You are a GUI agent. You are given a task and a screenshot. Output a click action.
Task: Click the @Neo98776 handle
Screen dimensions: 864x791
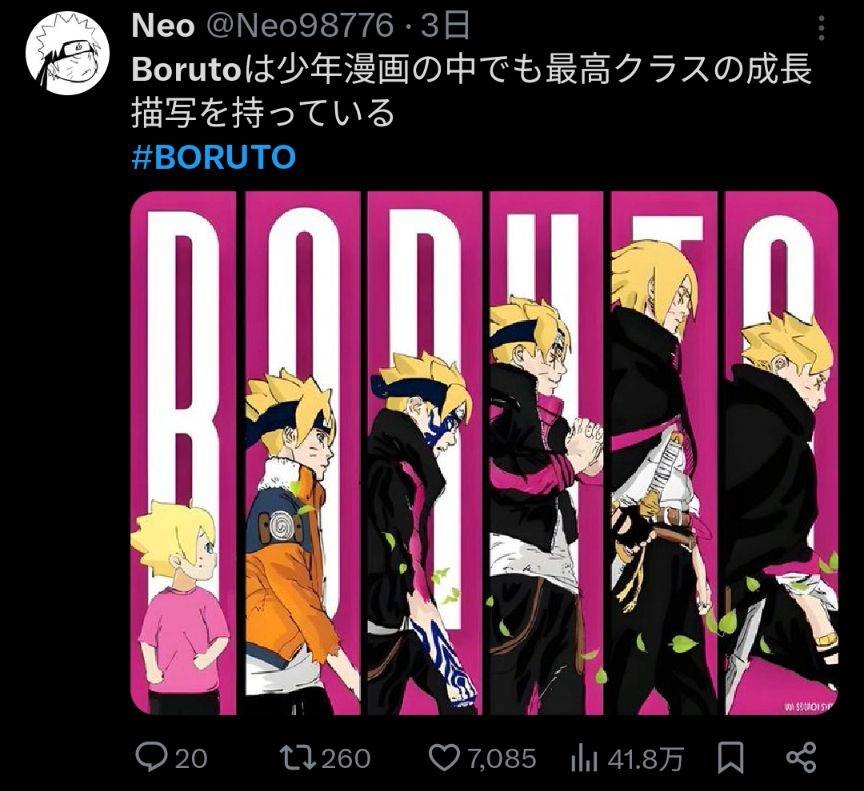[299, 26]
